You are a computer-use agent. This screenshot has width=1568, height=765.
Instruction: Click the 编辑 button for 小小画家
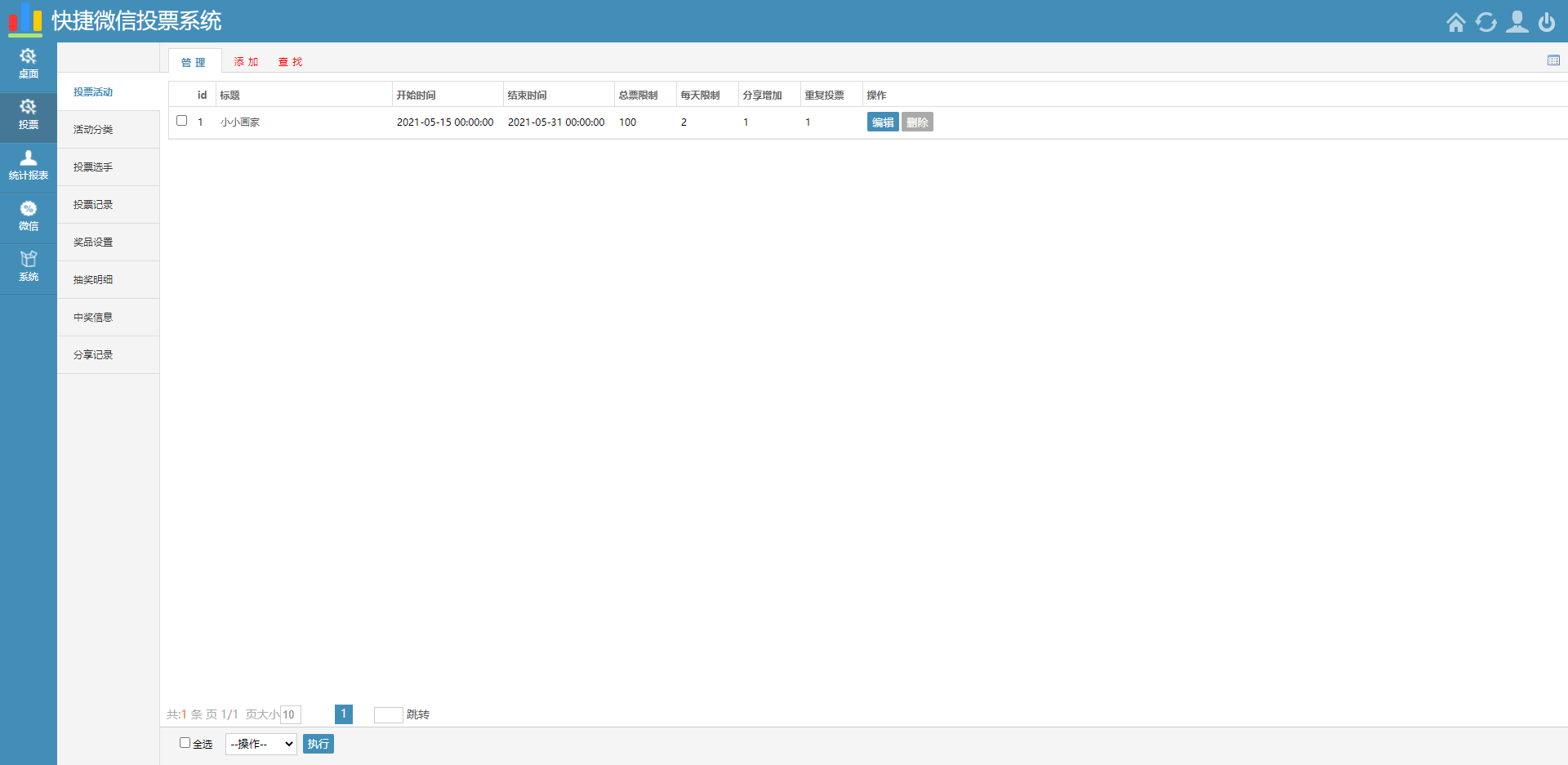click(x=883, y=122)
